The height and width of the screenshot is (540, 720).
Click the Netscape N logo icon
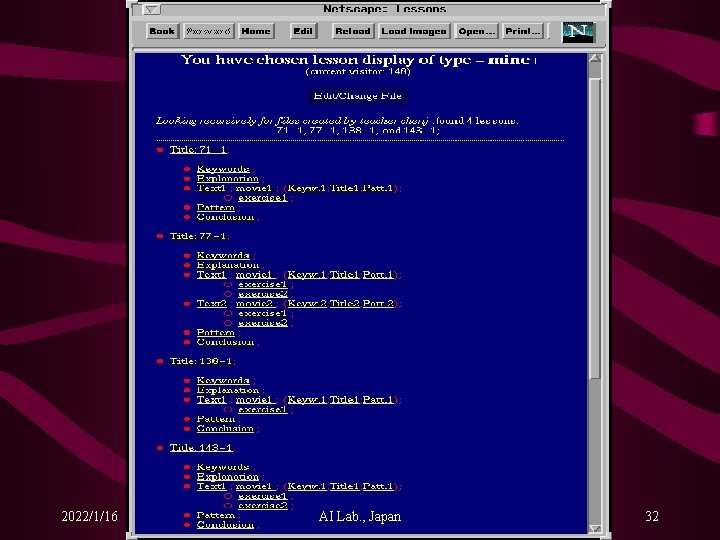tap(579, 32)
